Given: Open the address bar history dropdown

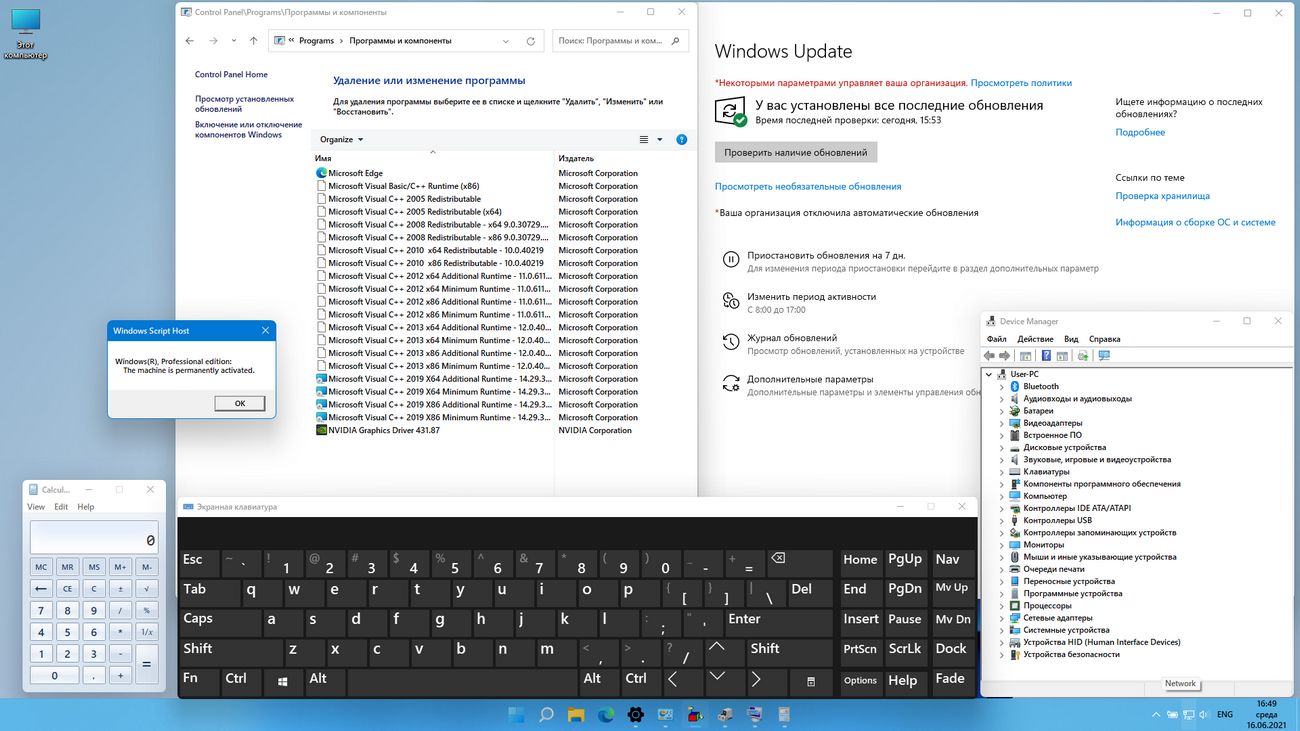Looking at the screenshot, I should click(508, 41).
